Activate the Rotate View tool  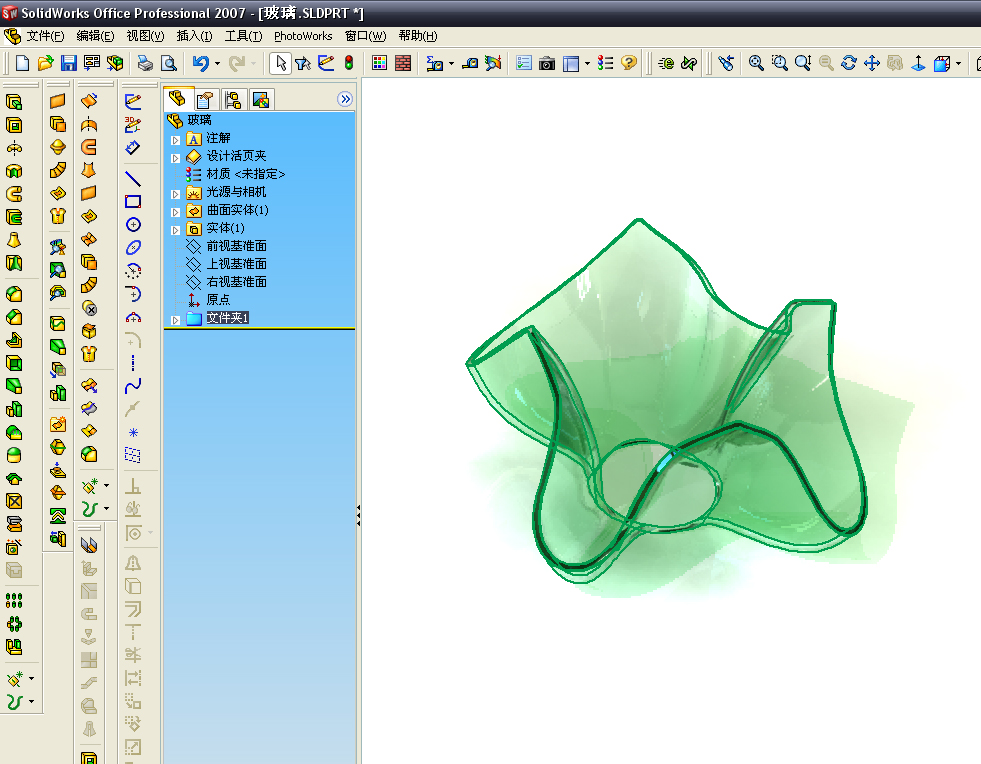coord(848,63)
